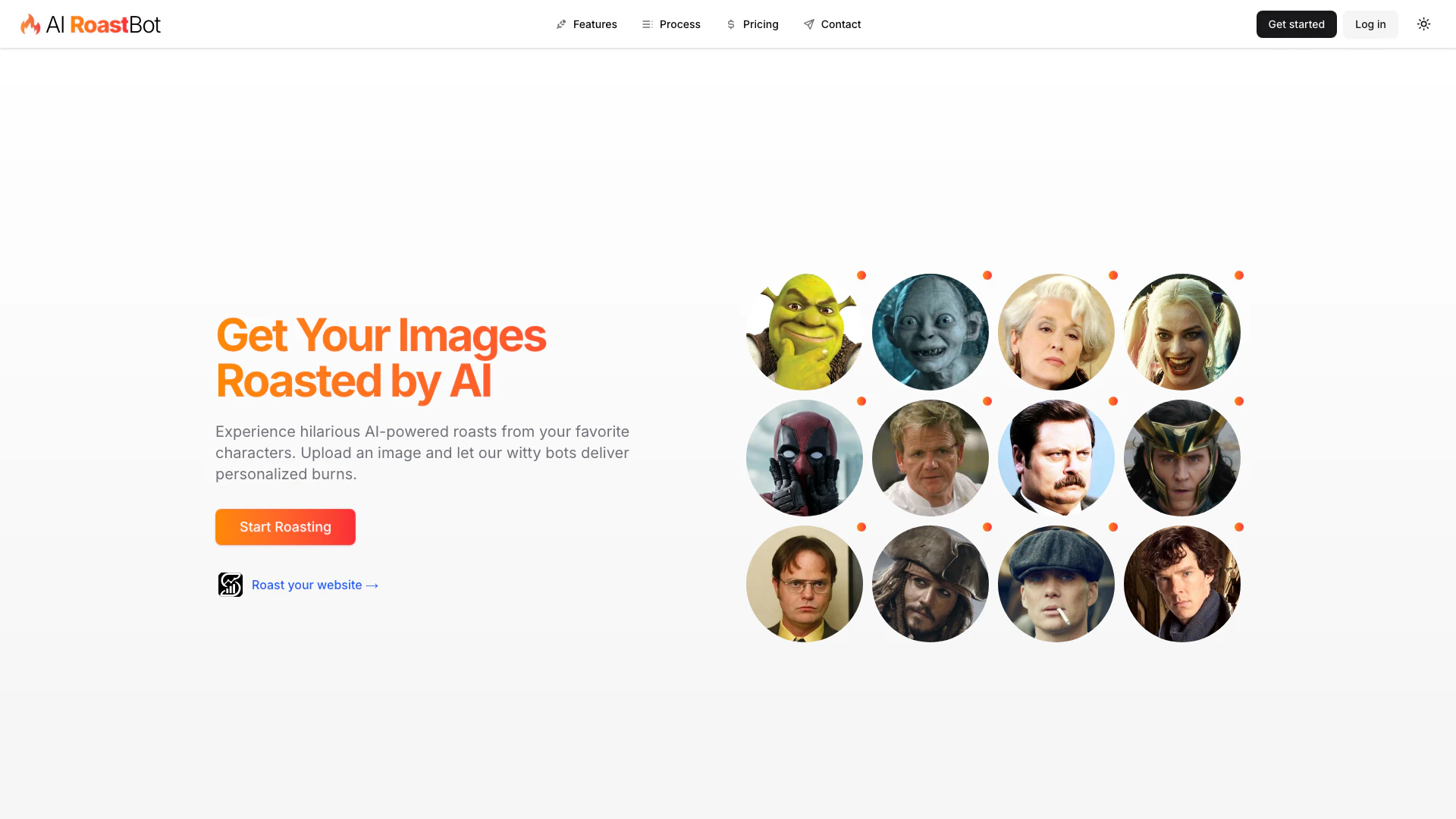The height and width of the screenshot is (819, 1456).
Task: Click the Get started button
Action: [1296, 24]
